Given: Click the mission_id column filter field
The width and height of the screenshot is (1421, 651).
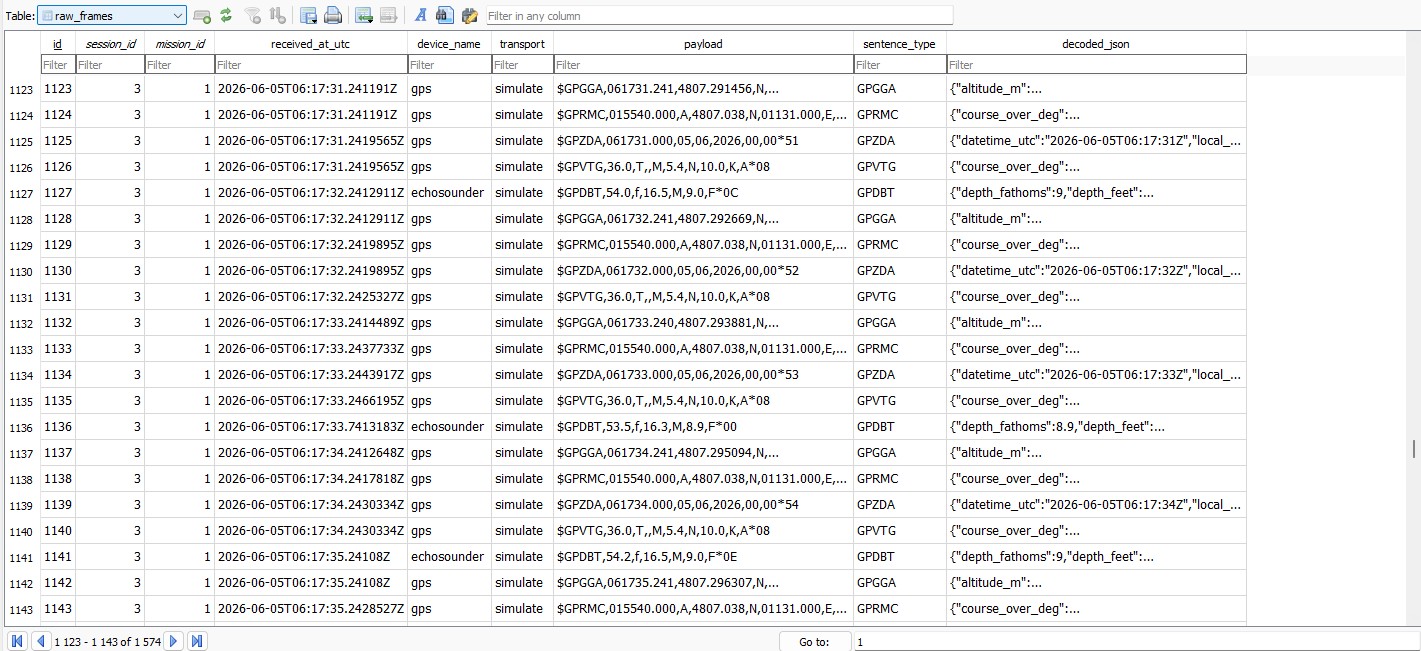Looking at the screenshot, I should pos(179,64).
